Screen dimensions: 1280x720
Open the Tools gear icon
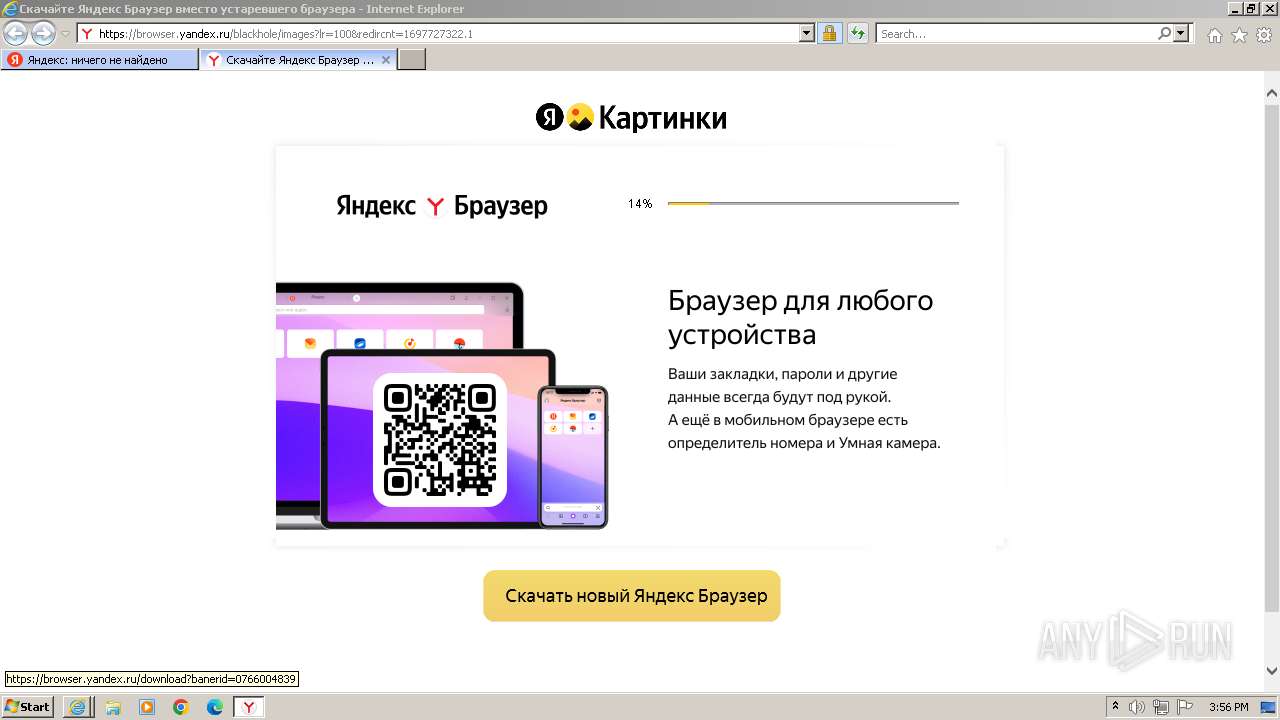click(1264, 35)
